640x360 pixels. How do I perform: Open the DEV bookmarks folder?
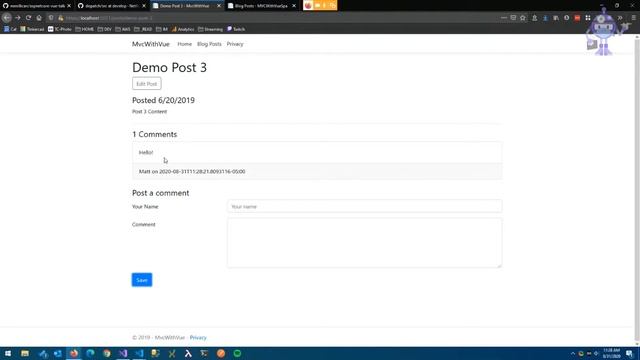(104, 29)
